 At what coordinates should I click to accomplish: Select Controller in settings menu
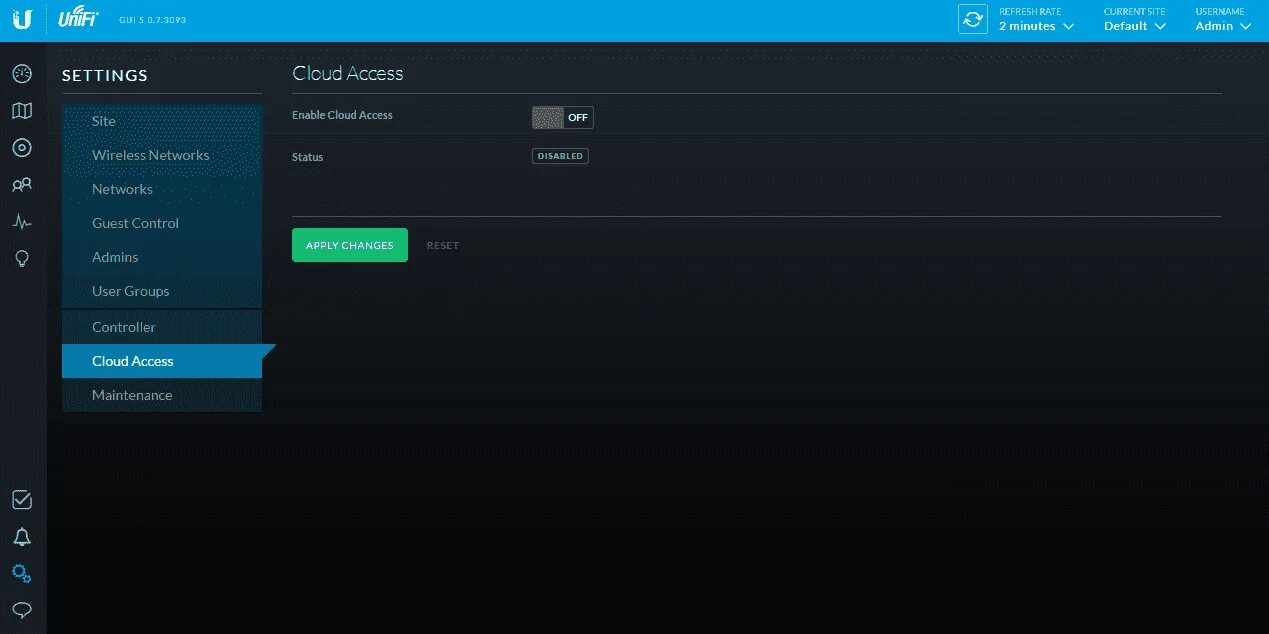[x=162, y=327]
